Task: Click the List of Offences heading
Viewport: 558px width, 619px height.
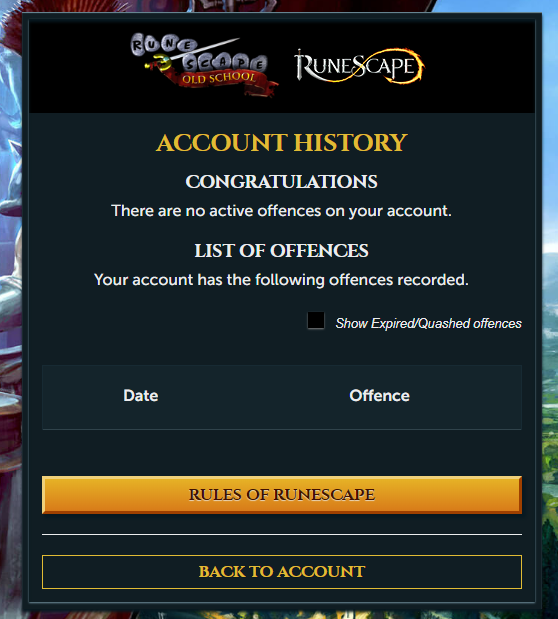Action: point(282,251)
